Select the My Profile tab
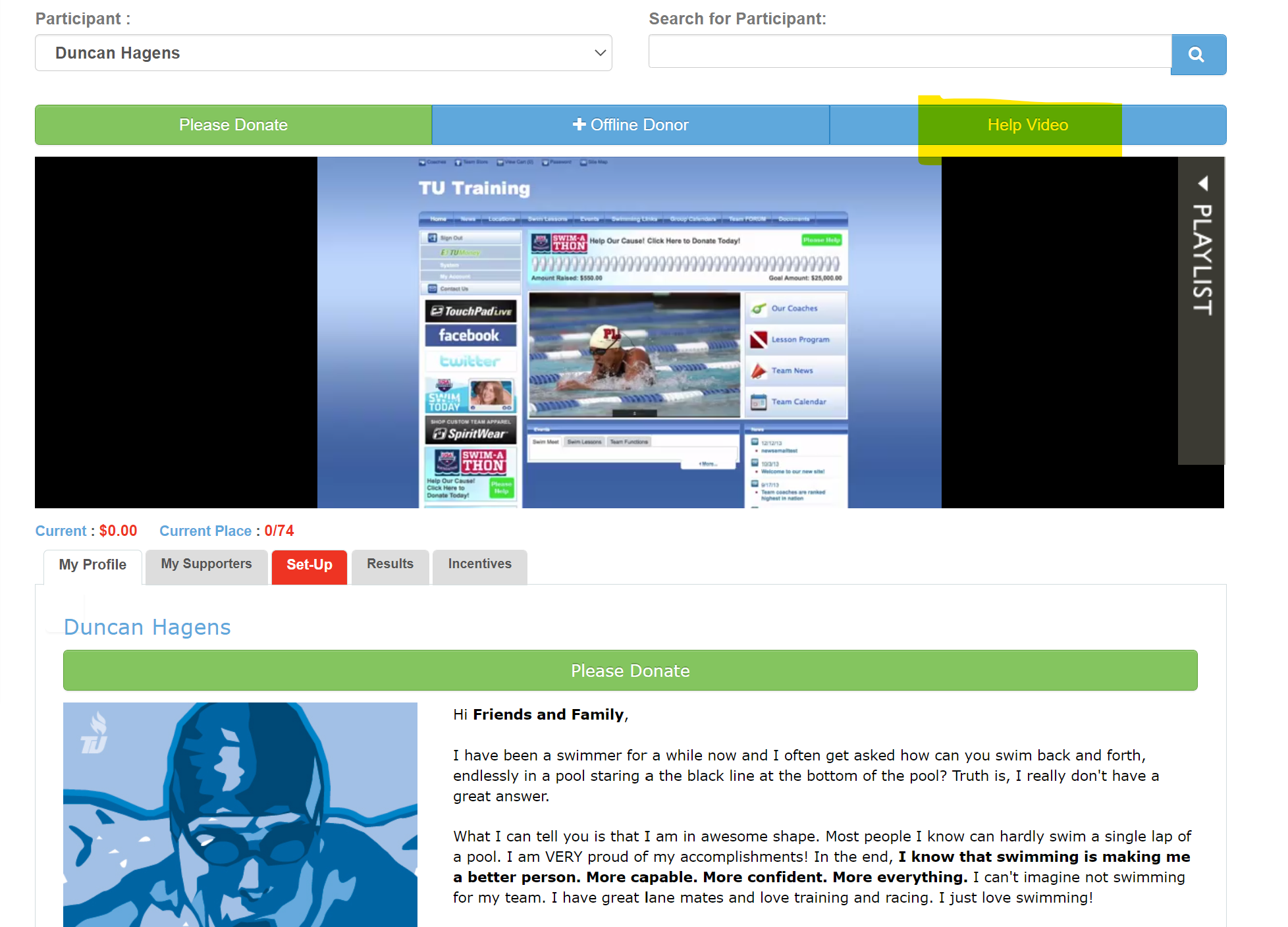Viewport: 1288px width, 927px height. click(x=92, y=565)
